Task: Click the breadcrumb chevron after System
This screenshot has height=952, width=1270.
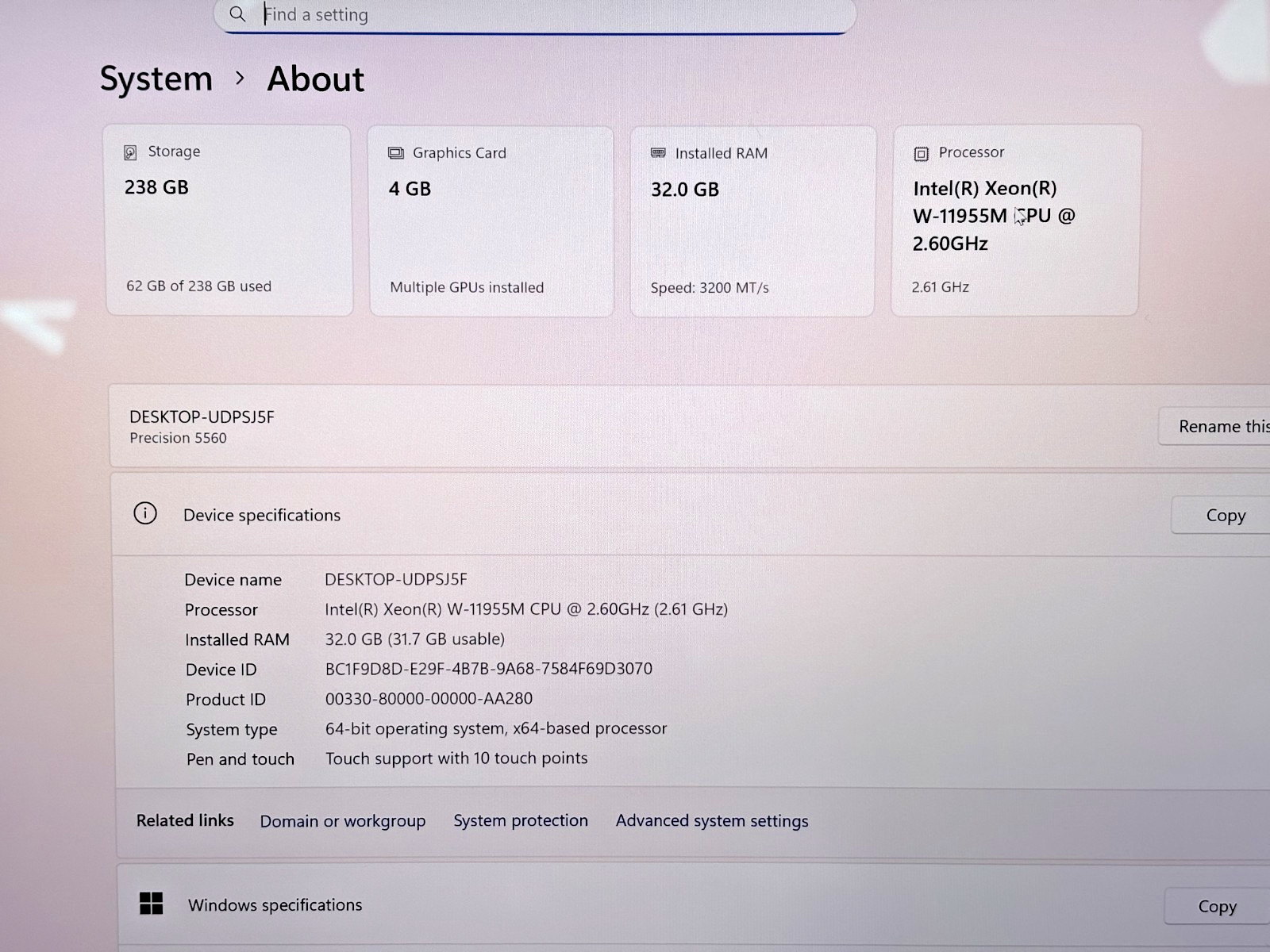Action: pos(240,79)
